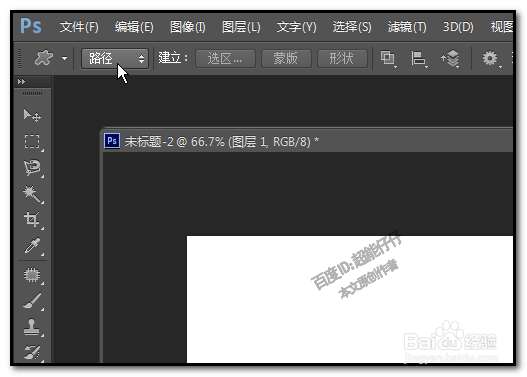Select the Magic Wand tool
This screenshot has height=377, width=527.
click(32, 194)
